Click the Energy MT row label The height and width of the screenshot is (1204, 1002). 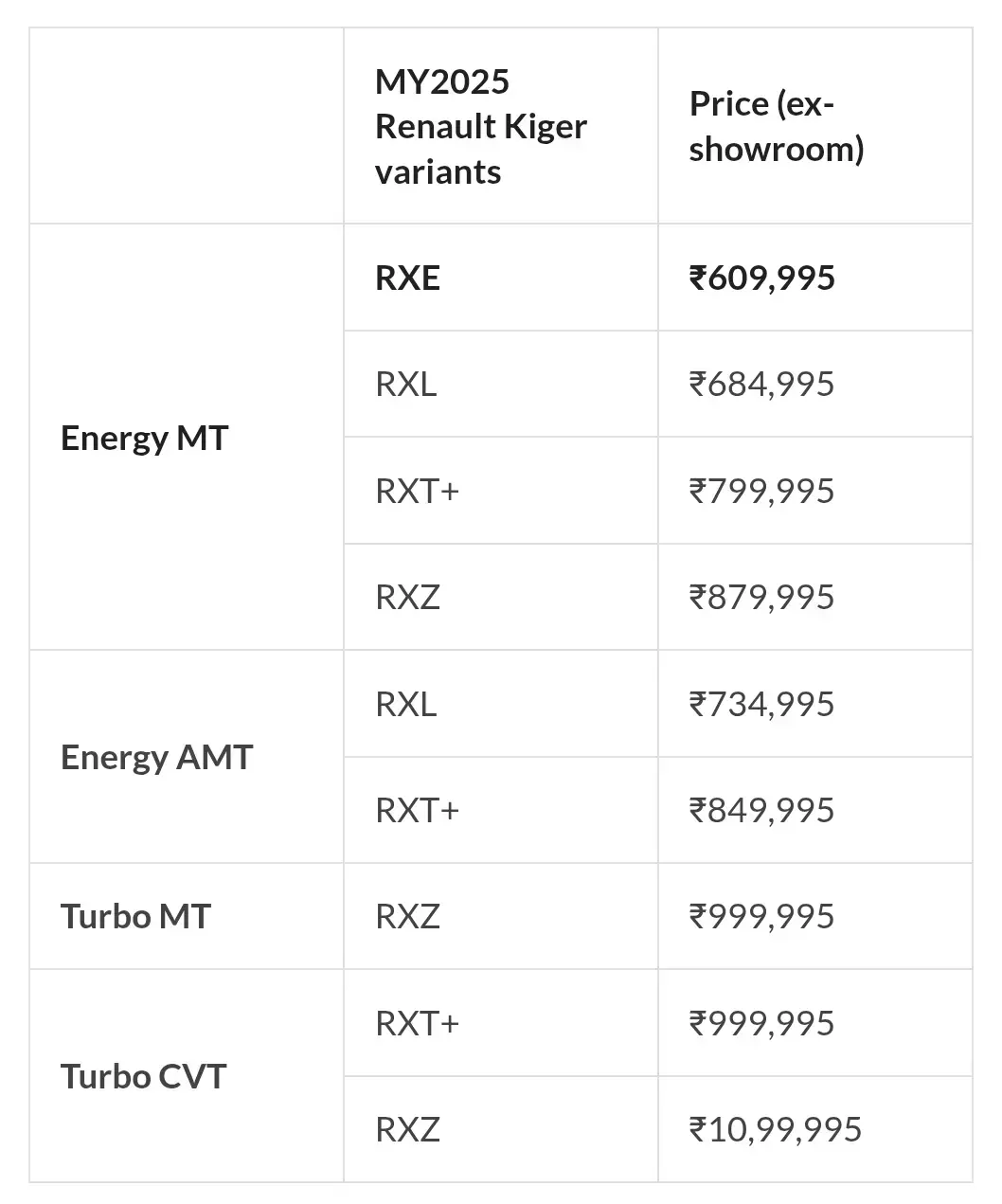pyautogui.click(x=144, y=438)
